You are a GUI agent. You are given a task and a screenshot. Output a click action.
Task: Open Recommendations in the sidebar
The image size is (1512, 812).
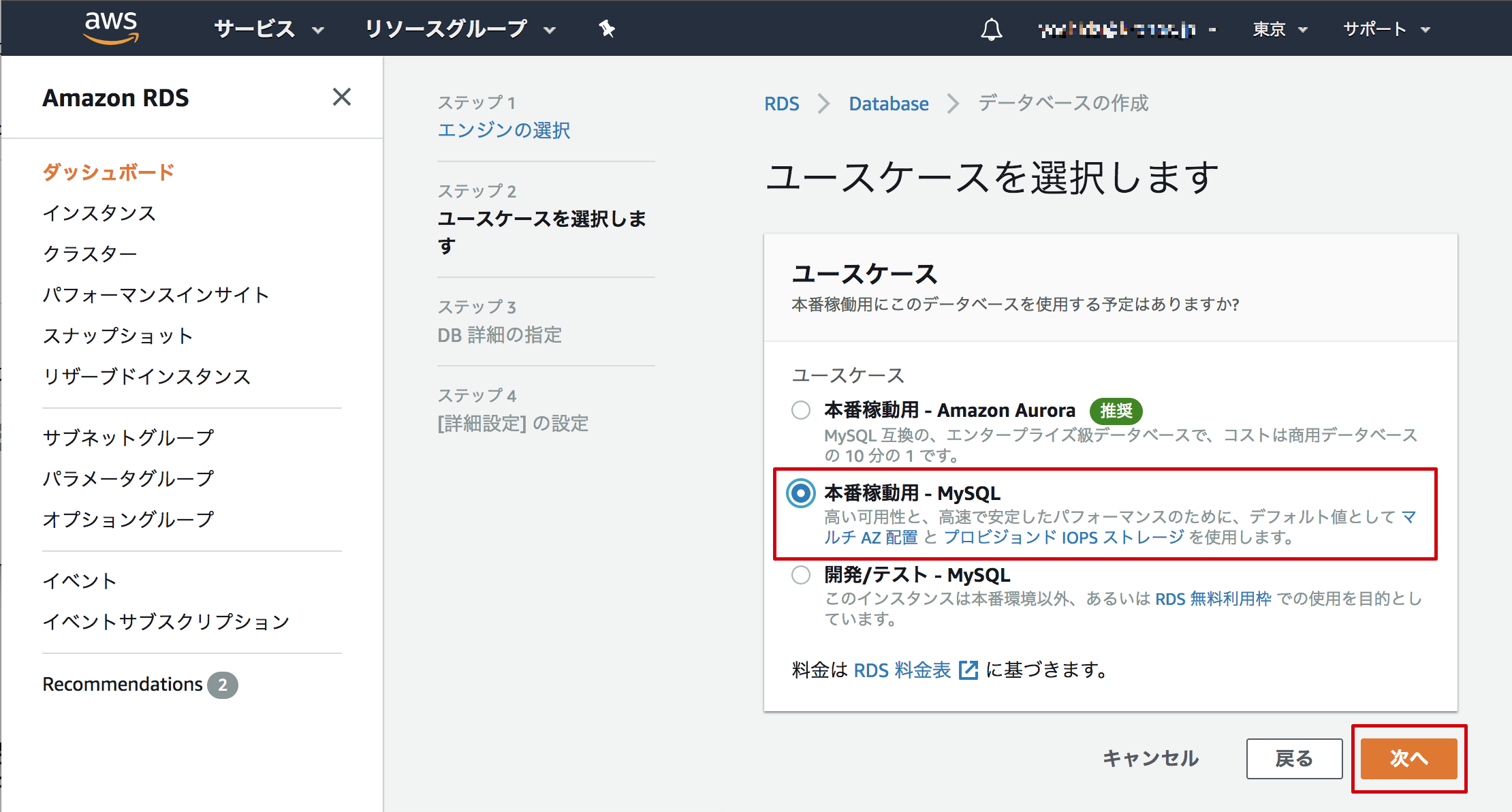(x=123, y=684)
